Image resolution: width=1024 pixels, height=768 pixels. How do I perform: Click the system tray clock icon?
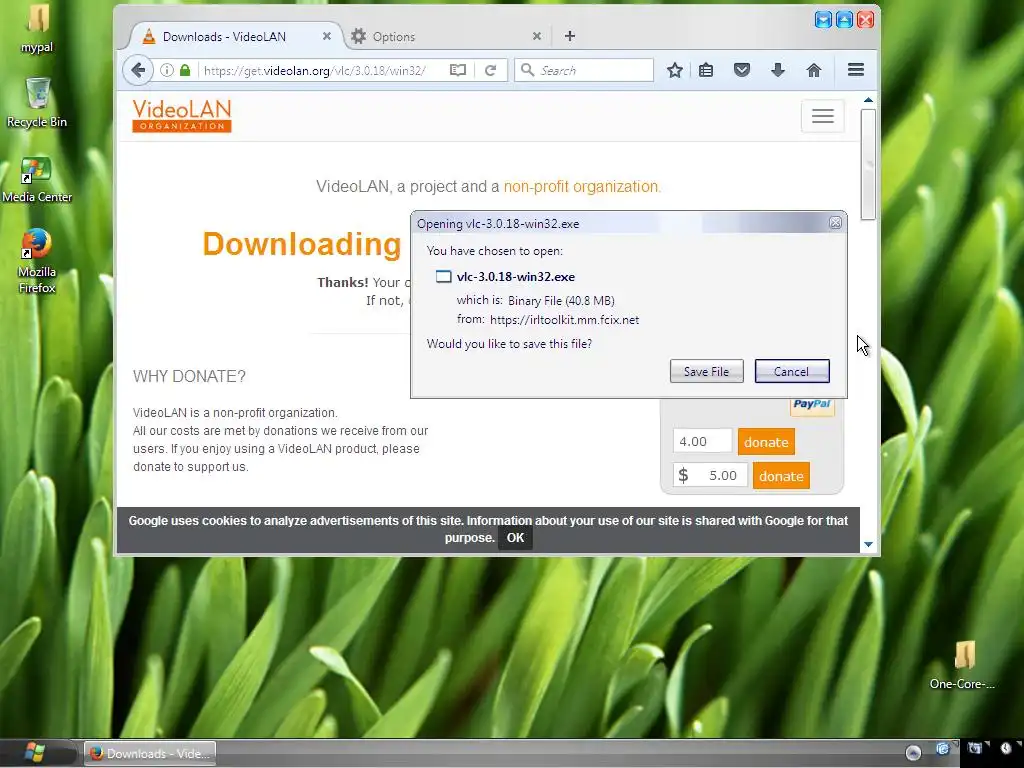pos(1006,749)
